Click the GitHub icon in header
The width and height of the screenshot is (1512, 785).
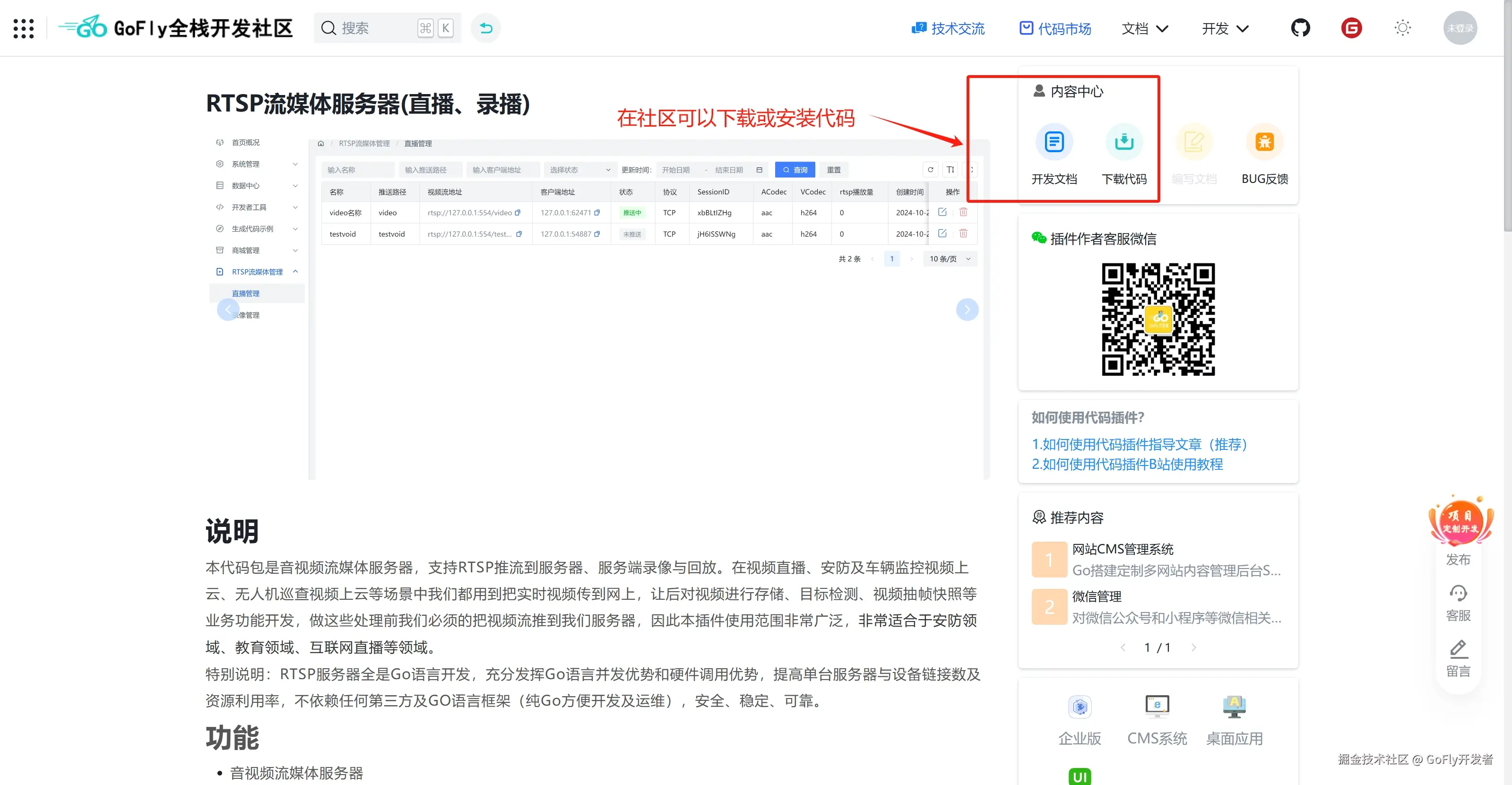click(x=1300, y=27)
